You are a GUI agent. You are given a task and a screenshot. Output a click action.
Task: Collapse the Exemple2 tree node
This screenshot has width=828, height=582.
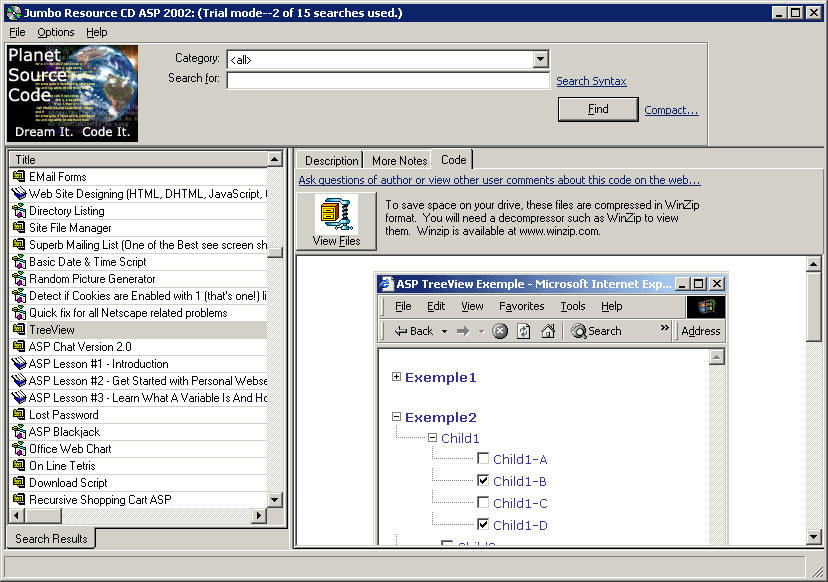(396, 417)
